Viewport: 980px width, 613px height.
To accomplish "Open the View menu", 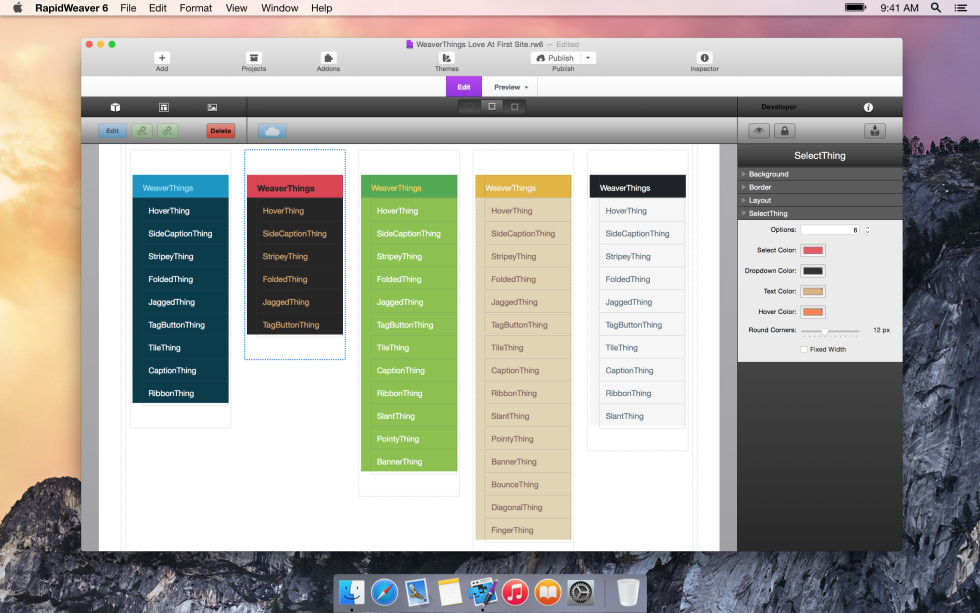I will coord(236,8).
